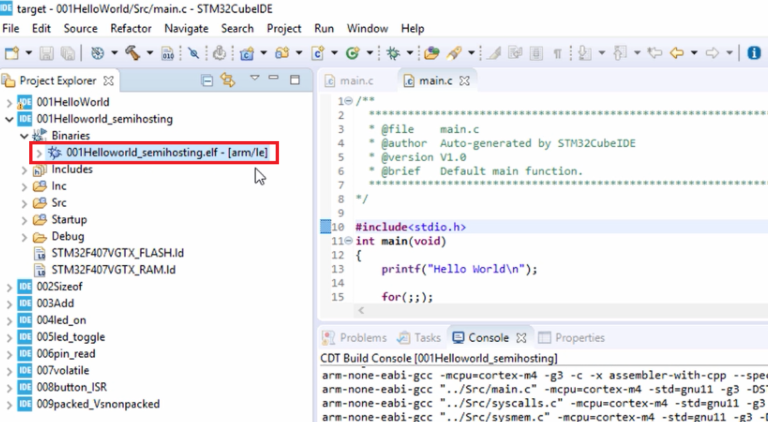768x422 pixels.
Task: Click the Search flashlight icon
Action: [x=454, y=53]
